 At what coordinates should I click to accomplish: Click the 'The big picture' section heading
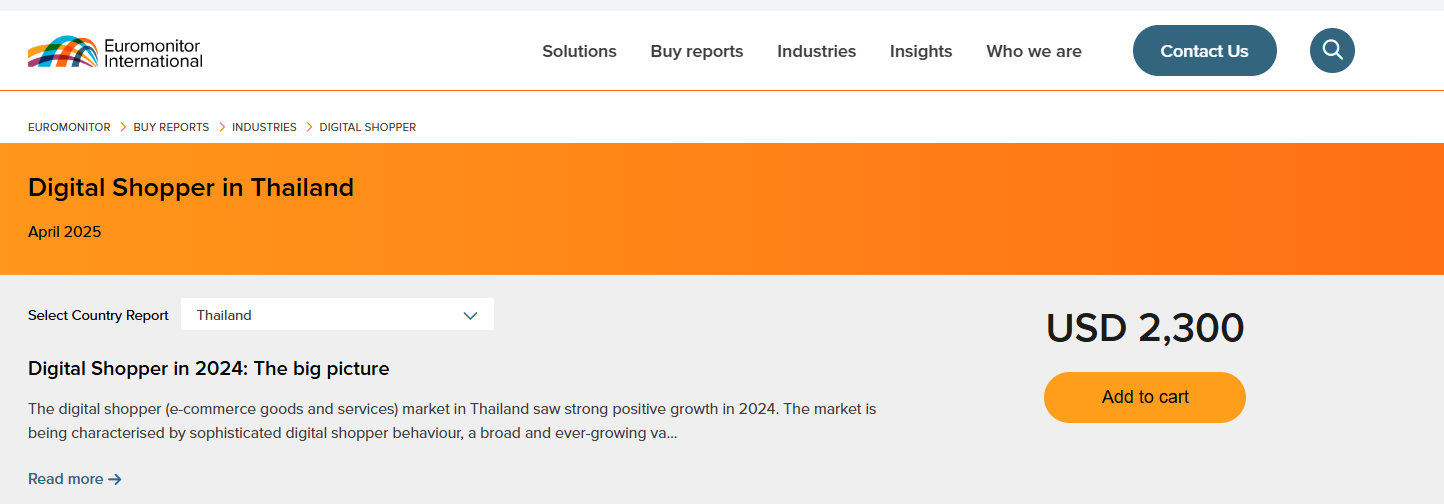coord(208,368)
